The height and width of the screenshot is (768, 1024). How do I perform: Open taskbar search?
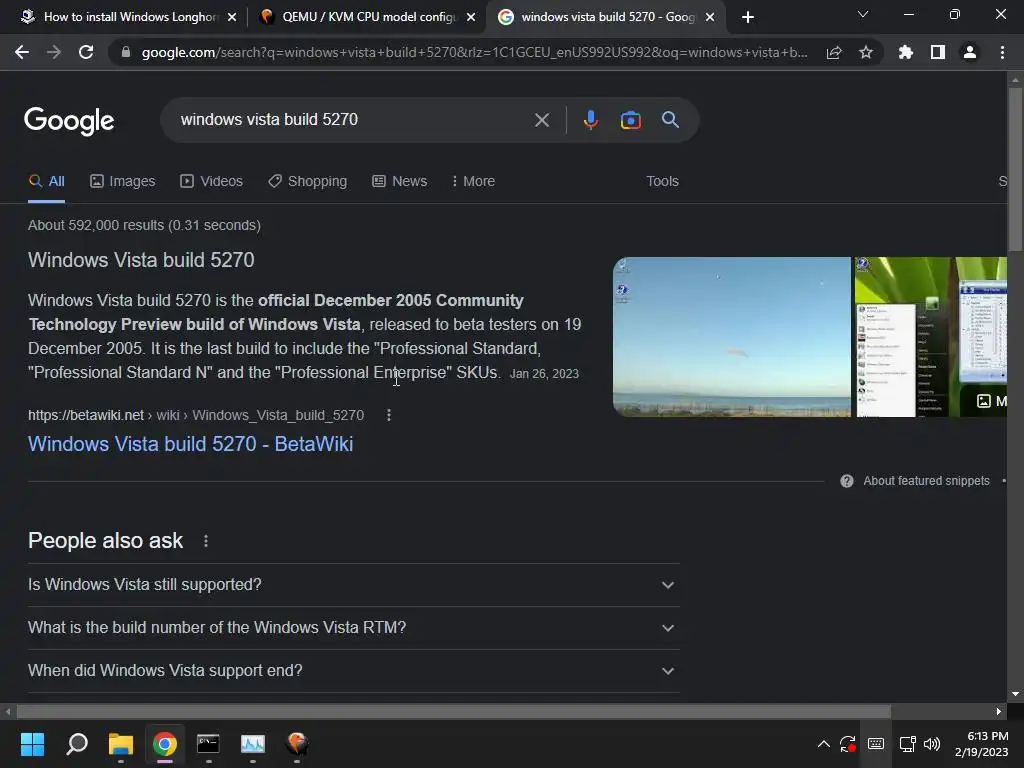coord(77,744)
